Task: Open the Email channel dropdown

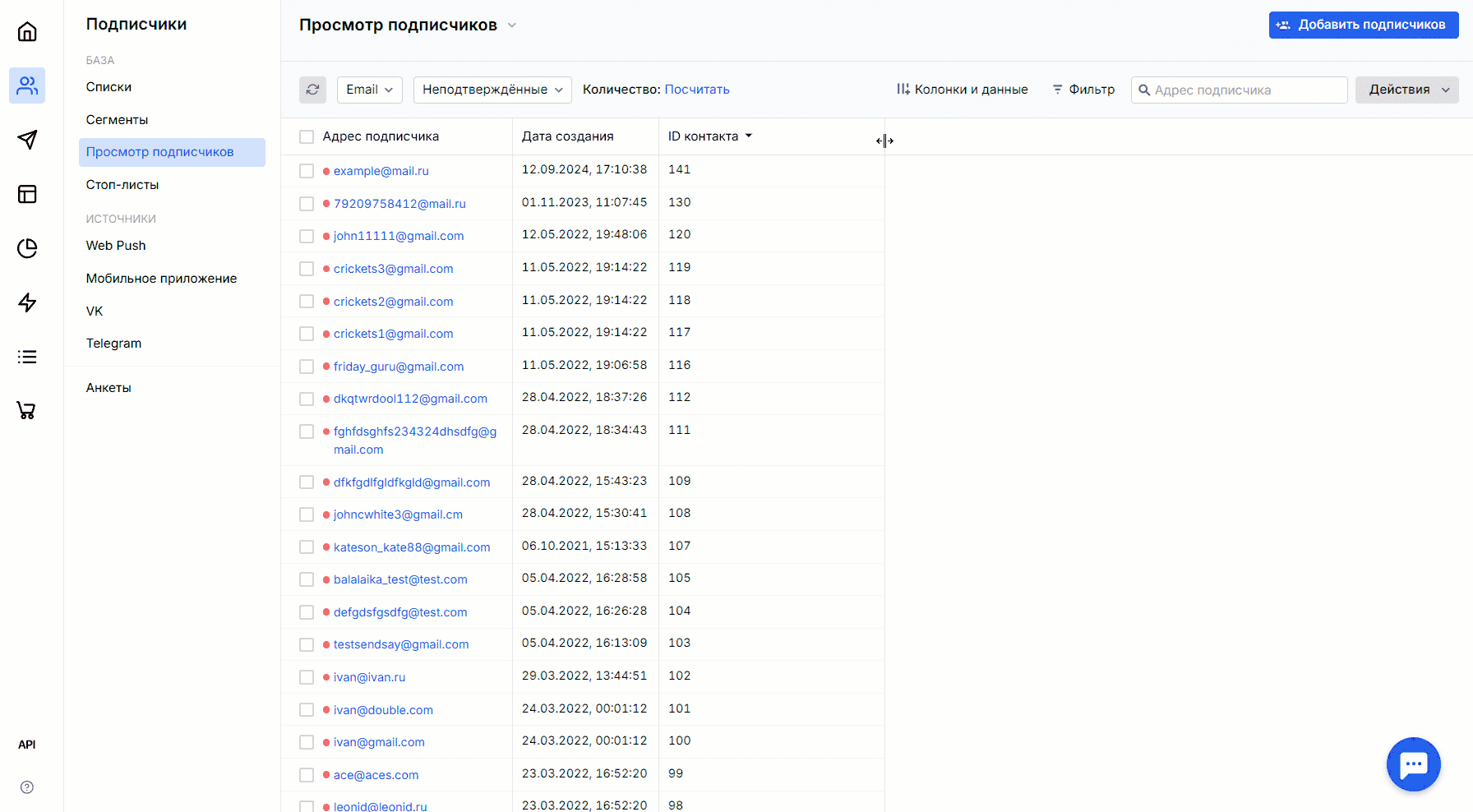Action: pyautogui.click(x=369, y=90)
